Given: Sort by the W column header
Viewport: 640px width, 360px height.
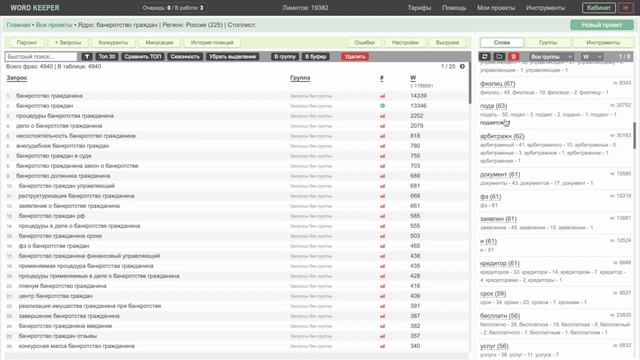Looking at the screenshot, I should click(x=413, y=78).
